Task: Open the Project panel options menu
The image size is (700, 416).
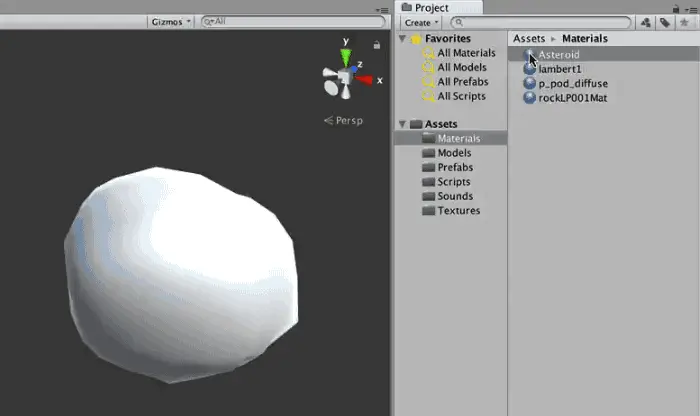Action: [x=691, y=9]
